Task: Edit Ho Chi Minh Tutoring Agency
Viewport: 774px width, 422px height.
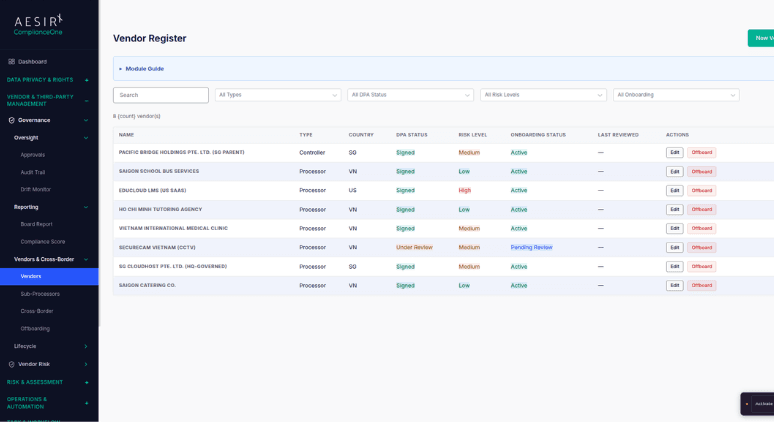Action: 675,210
